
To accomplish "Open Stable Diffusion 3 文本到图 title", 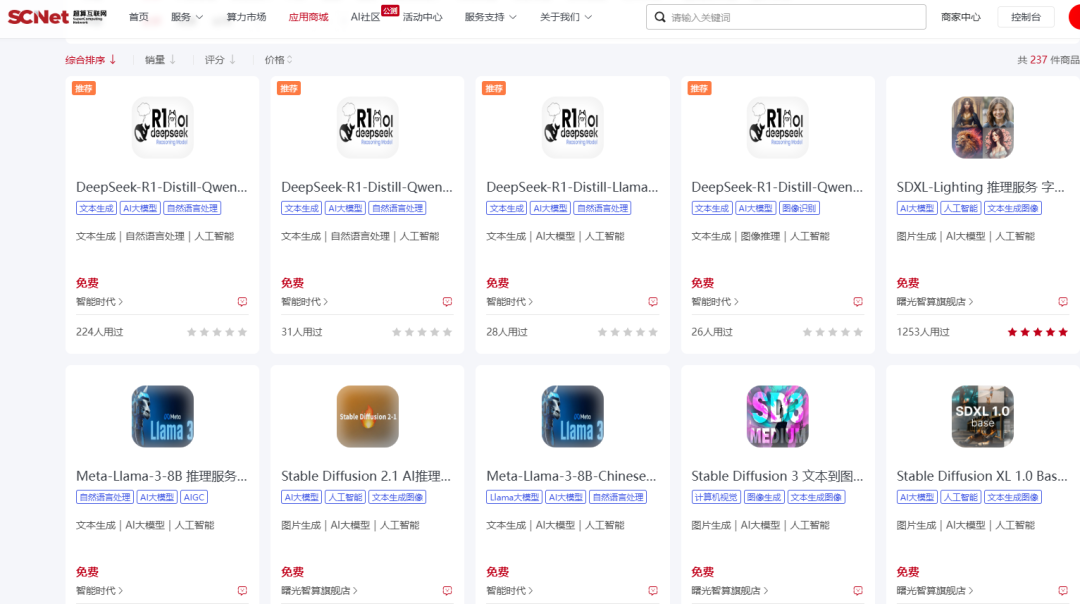I will 777,476.
